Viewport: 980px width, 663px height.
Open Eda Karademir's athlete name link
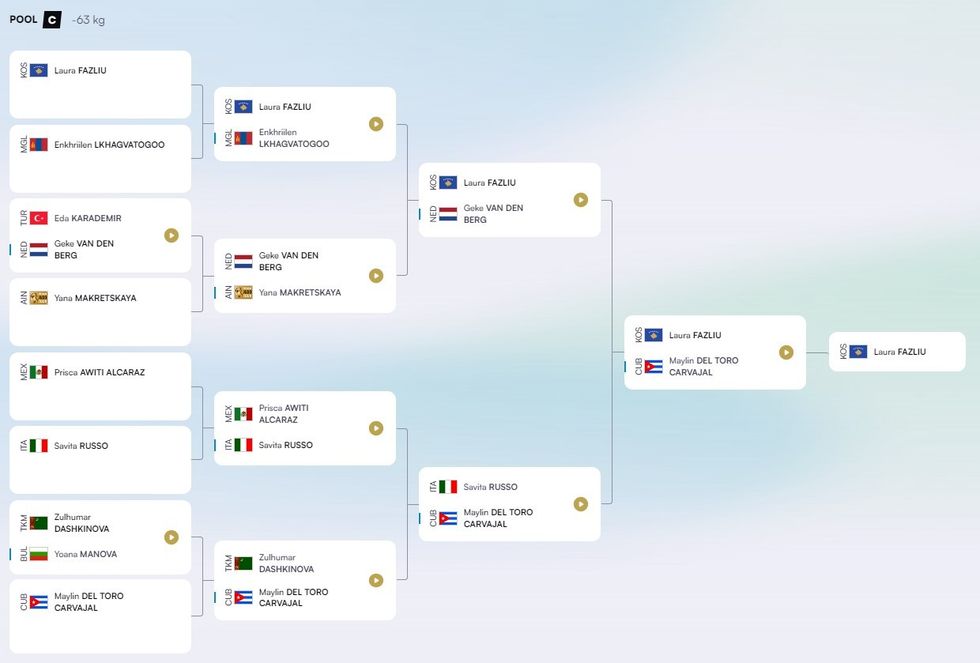pyautogui.click(x=88, y=218)
